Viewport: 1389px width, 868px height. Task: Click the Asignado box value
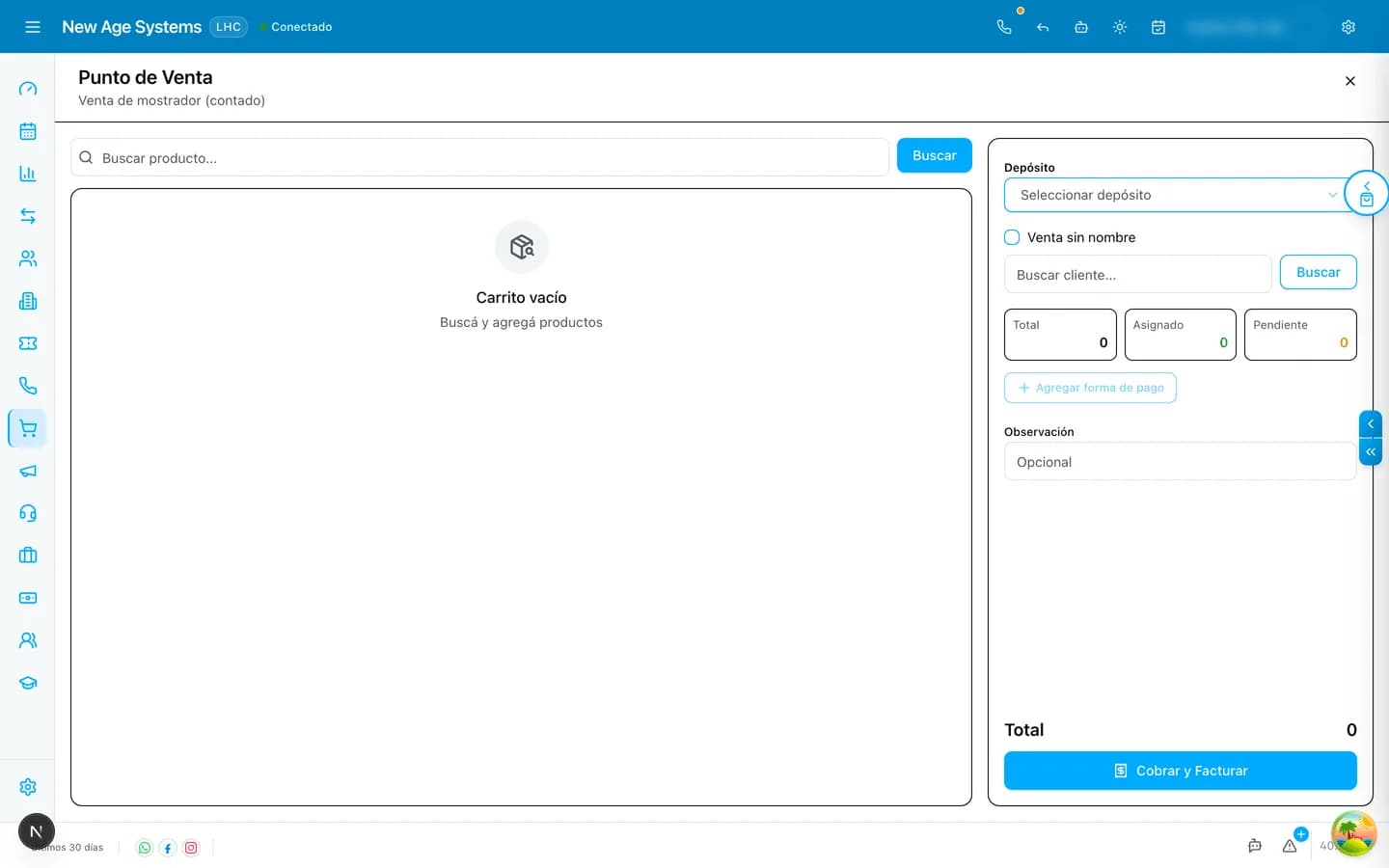(1223, 342)
